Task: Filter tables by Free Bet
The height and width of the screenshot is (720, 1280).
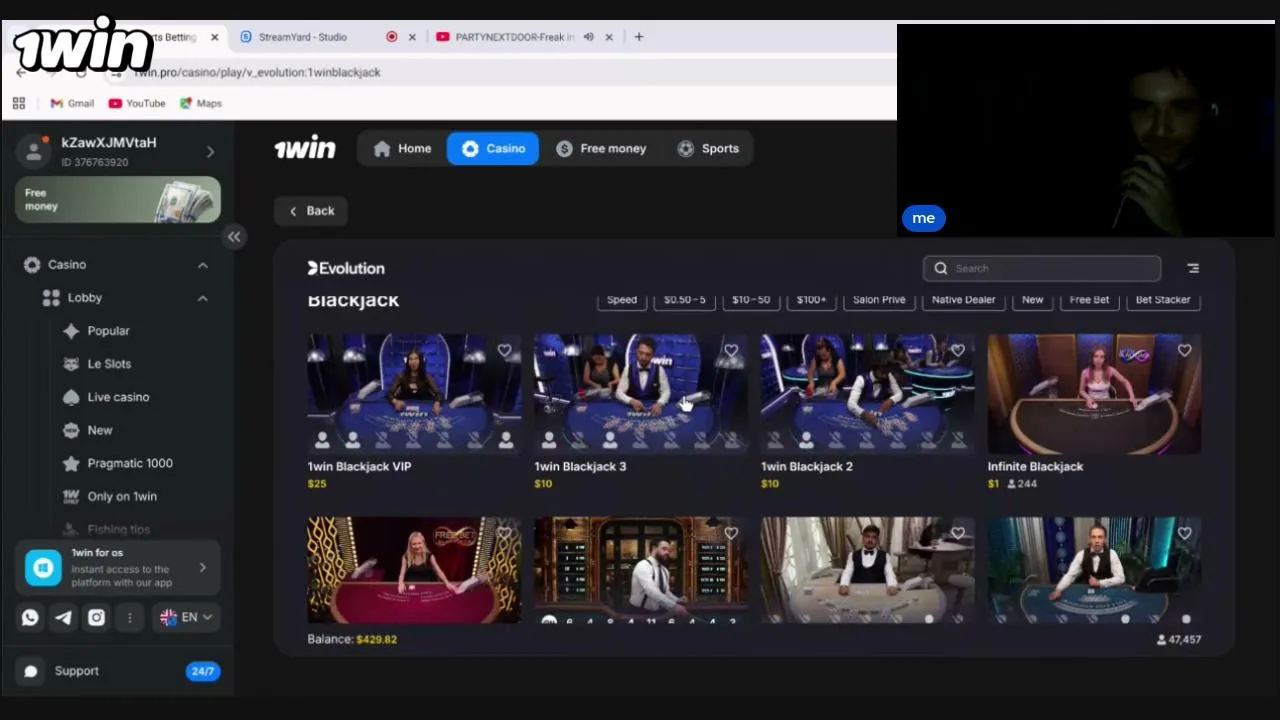Action: pos(1089,300)
